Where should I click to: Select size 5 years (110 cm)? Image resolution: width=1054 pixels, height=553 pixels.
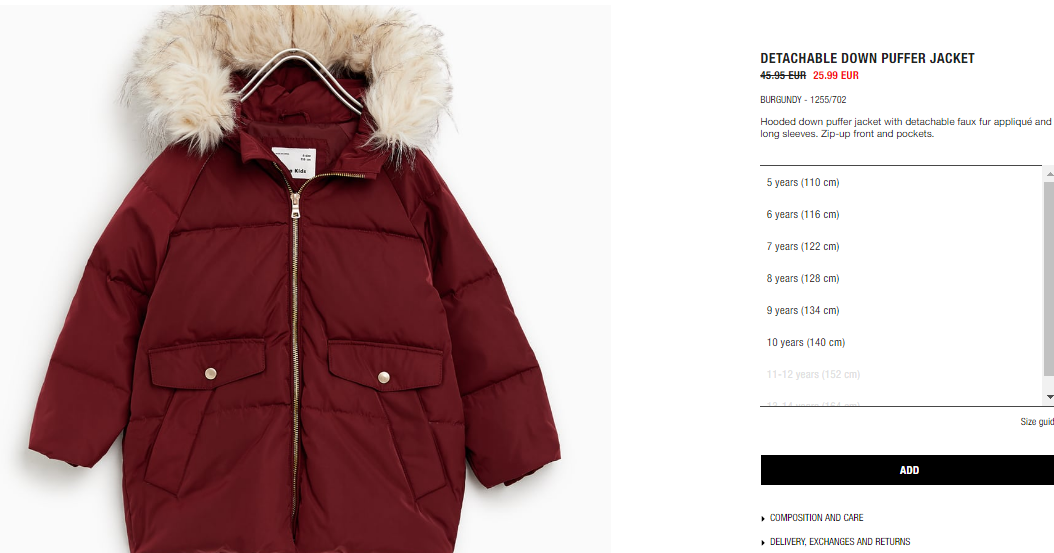(x=901, y=182)
